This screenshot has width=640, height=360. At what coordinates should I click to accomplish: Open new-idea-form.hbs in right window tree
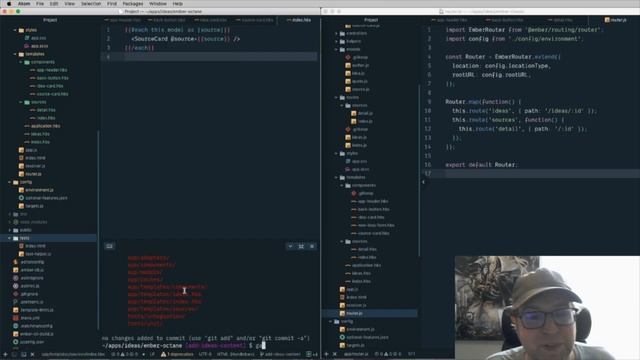[x=376, y=225]
